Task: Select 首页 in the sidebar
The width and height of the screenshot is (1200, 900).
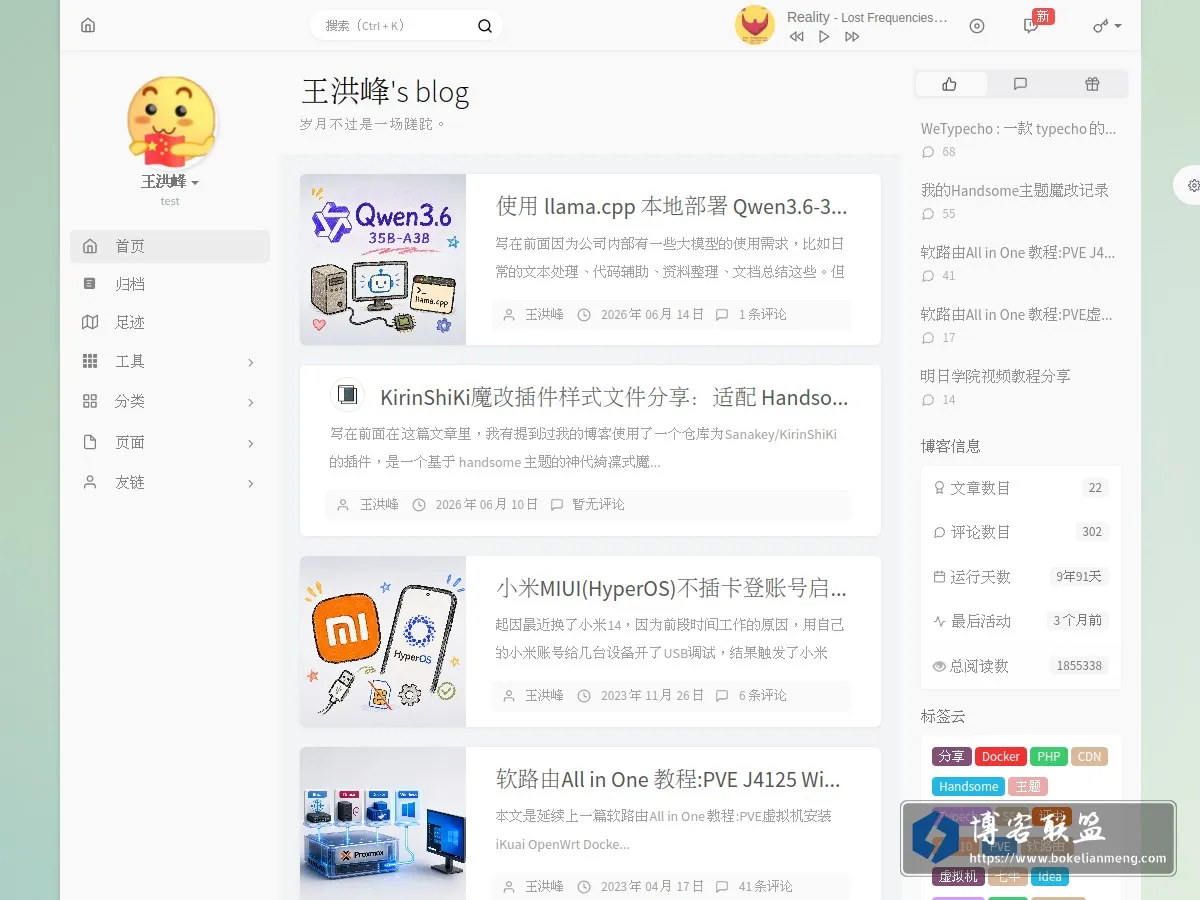Action: (170, 246)
